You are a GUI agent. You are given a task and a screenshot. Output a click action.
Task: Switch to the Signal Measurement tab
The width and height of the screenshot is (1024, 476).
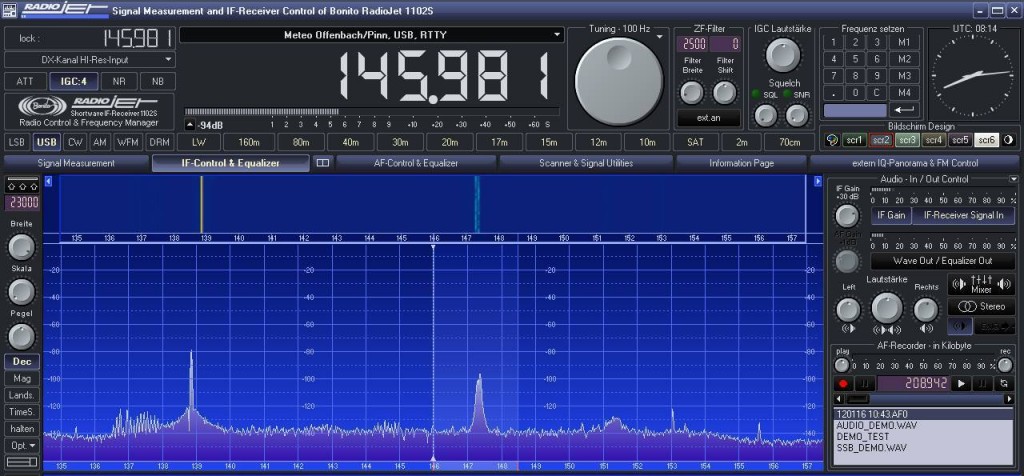(76, 162)
